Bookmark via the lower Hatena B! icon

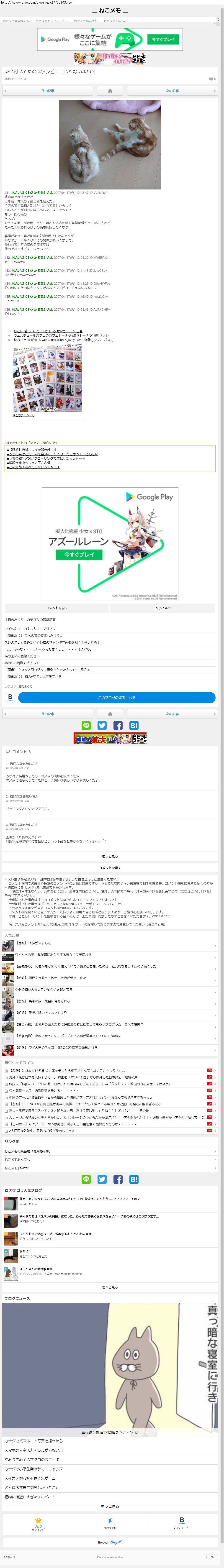(x=134, y=1179)
